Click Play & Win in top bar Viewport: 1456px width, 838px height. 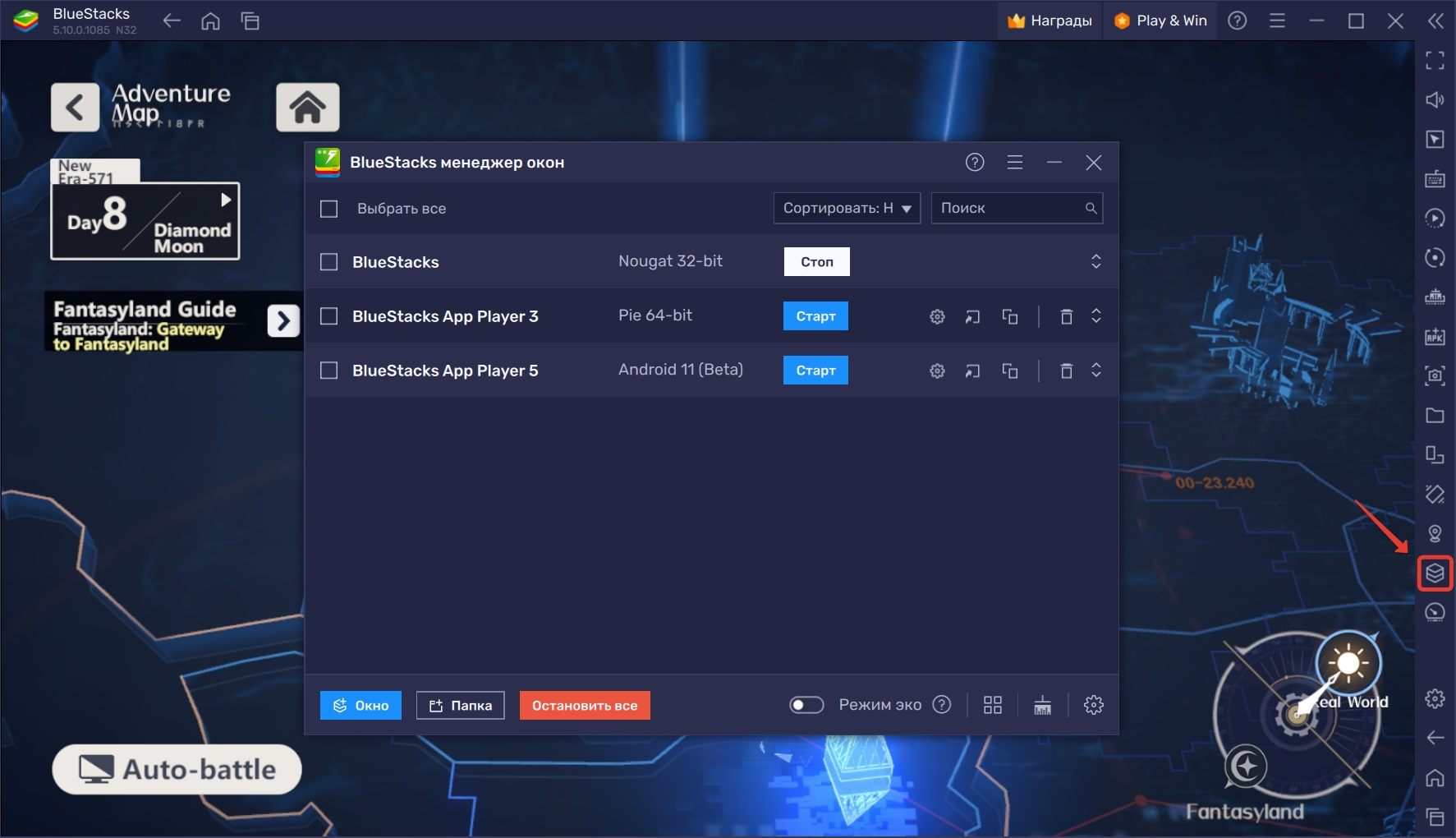click(x=1160, y=21)
